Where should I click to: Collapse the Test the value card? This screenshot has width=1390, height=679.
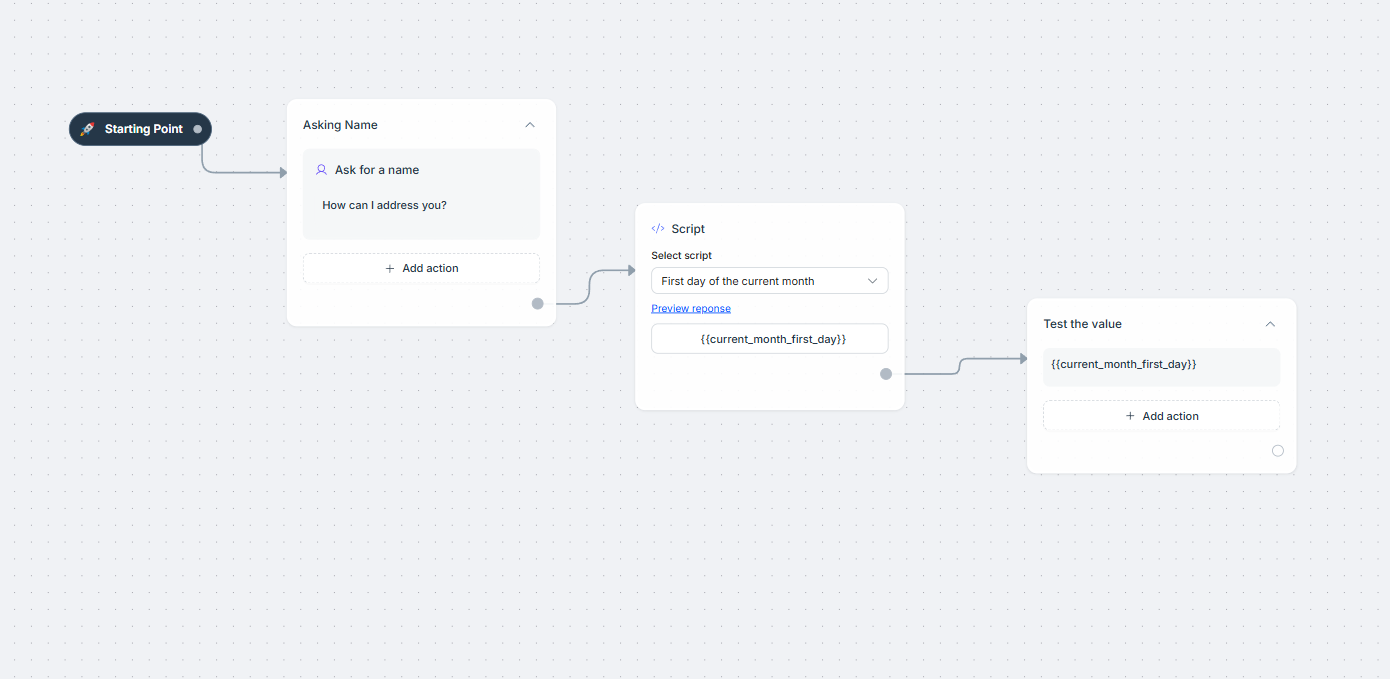click(x=1270, y=324)
